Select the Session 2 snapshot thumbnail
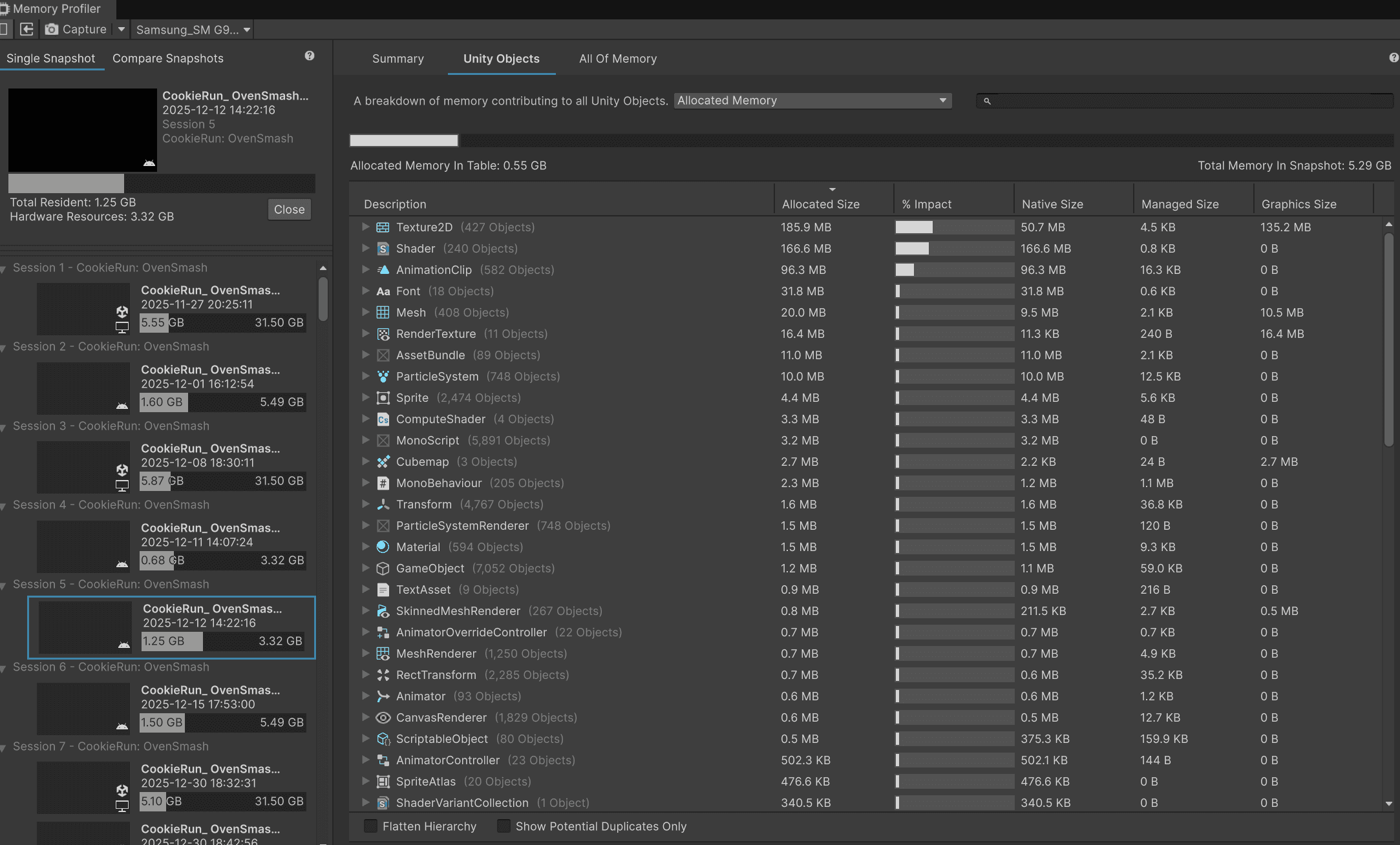This screenshot has height=845, width=1400. [83, 388]
